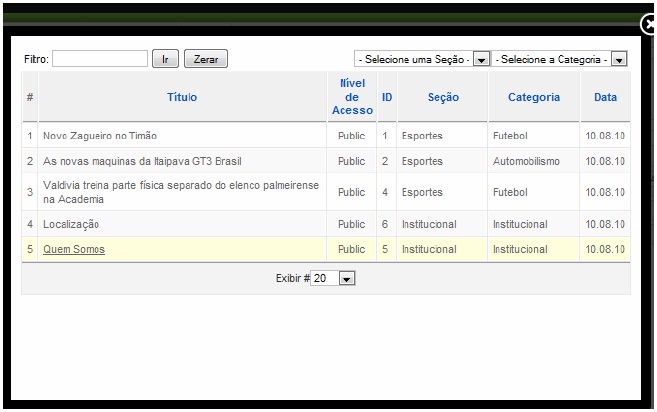Click the Ir filter button
Viewport: 657px width, 412px height.
pos(165,59)
